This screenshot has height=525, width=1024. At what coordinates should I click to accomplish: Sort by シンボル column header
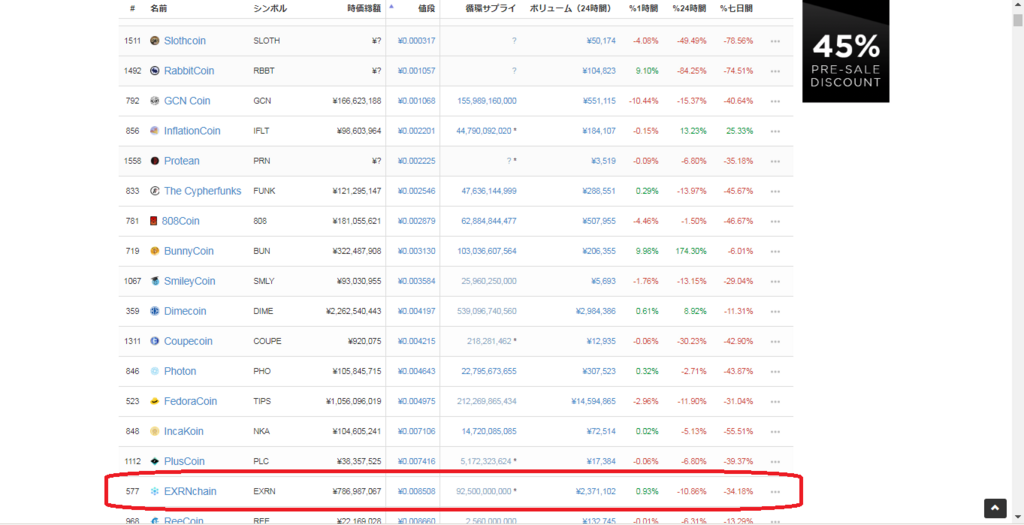click(x=270, y=8)
